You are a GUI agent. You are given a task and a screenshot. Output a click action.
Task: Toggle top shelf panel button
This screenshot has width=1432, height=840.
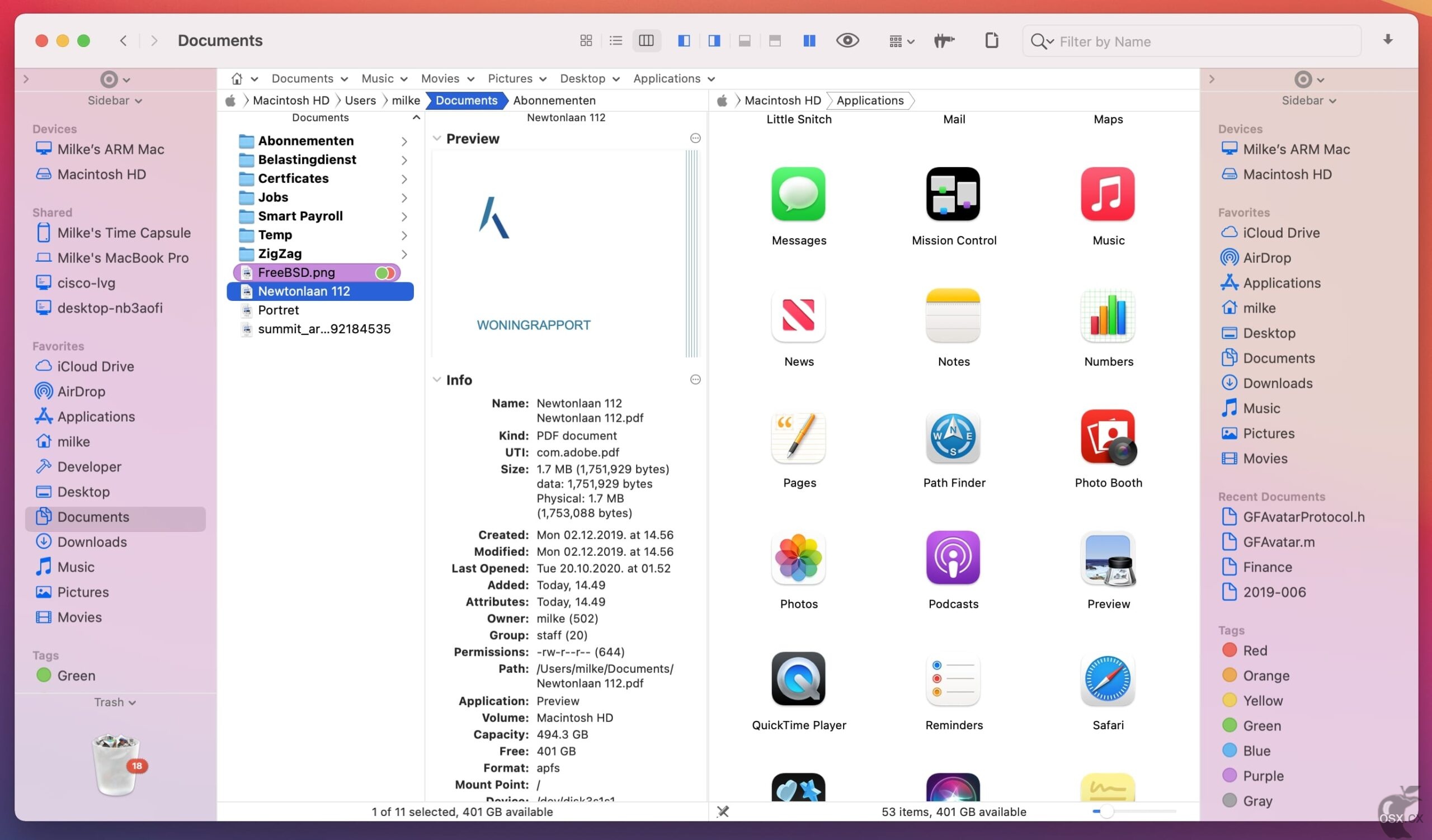(x=775, y=40)
